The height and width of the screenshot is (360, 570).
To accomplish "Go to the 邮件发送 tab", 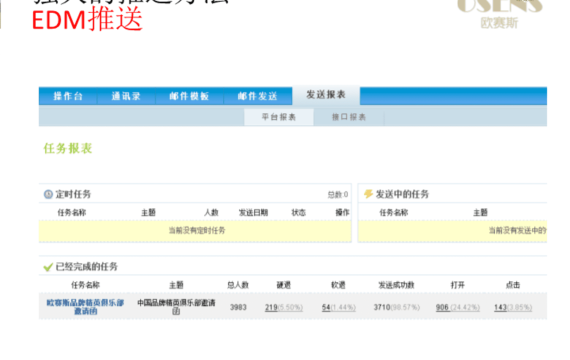I will [257, 96].
